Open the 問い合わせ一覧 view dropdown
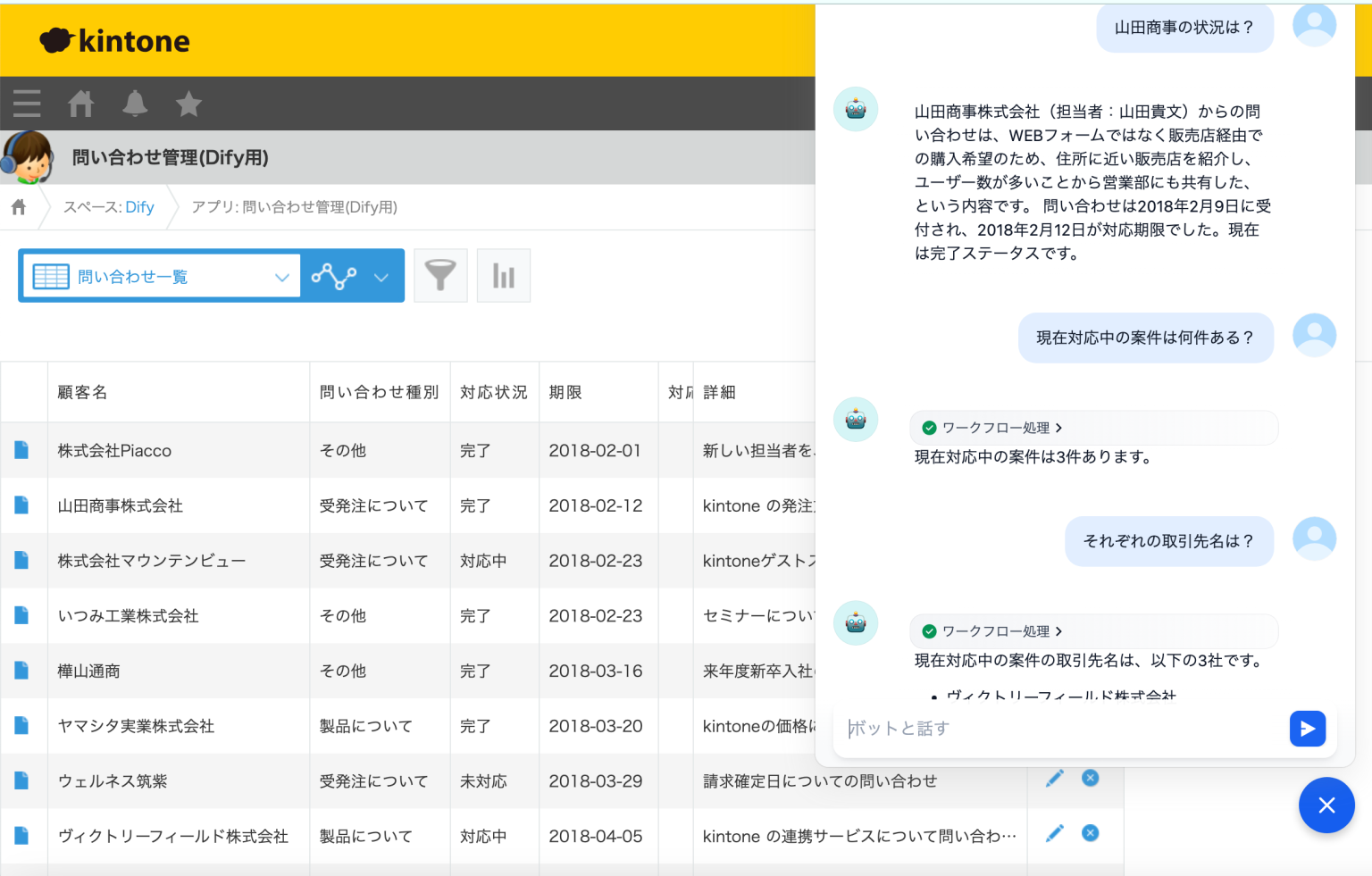1372x876 pixels. point(282,275)
